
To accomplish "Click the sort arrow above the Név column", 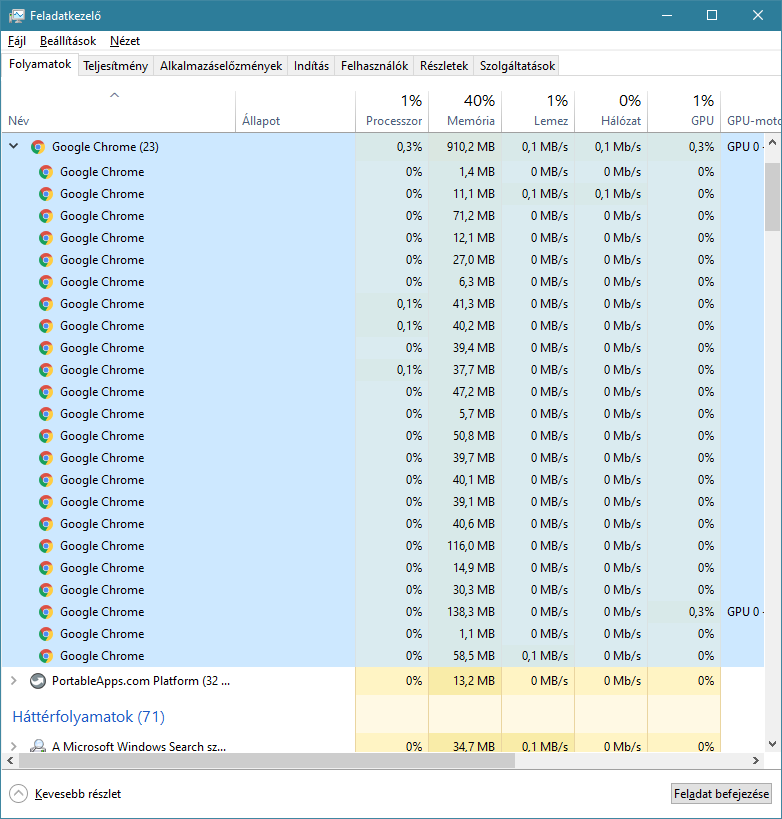I will 114,95.
